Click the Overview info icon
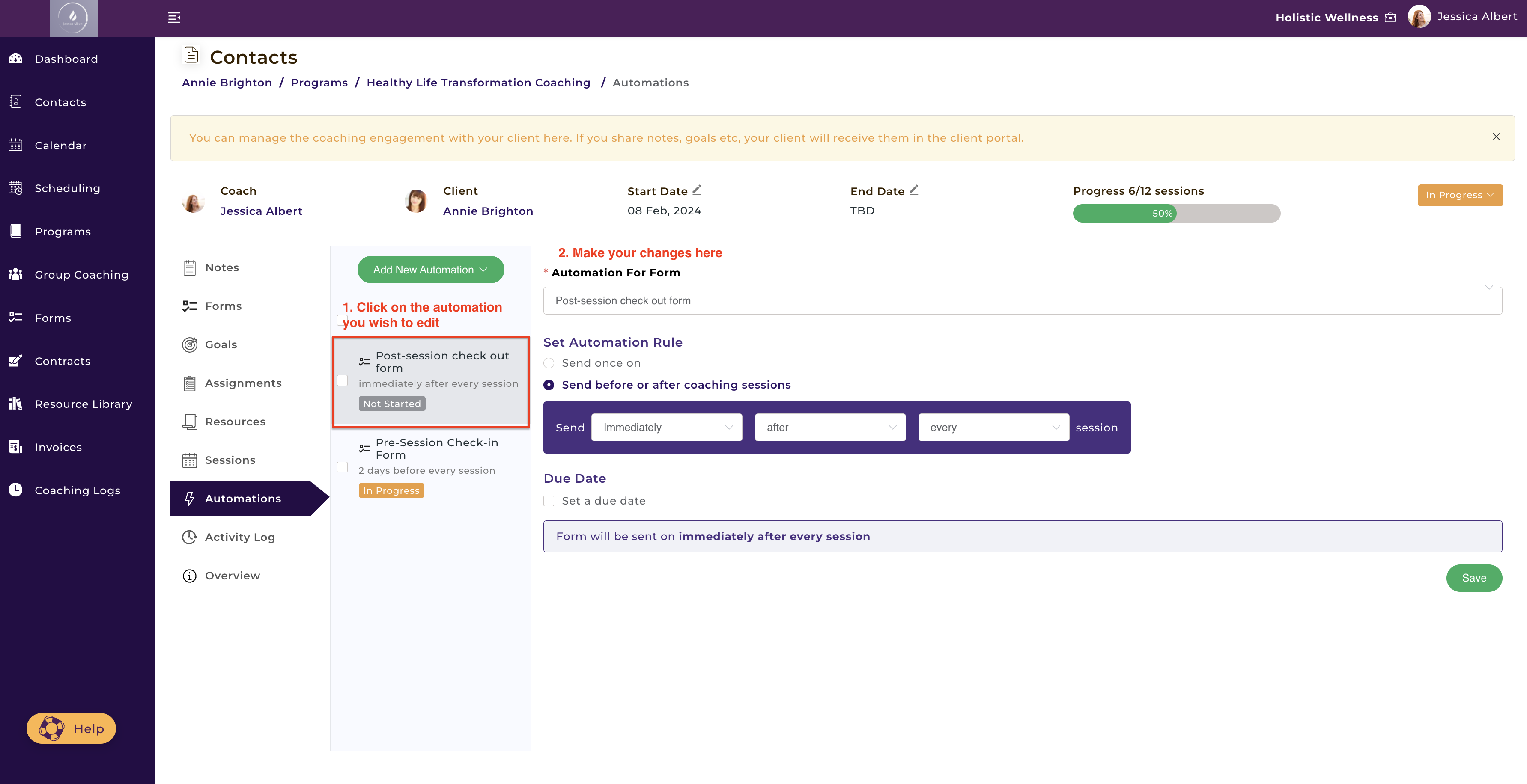Screen dimensions: 1527x784 pyautogui.click(x=190, y=576)
